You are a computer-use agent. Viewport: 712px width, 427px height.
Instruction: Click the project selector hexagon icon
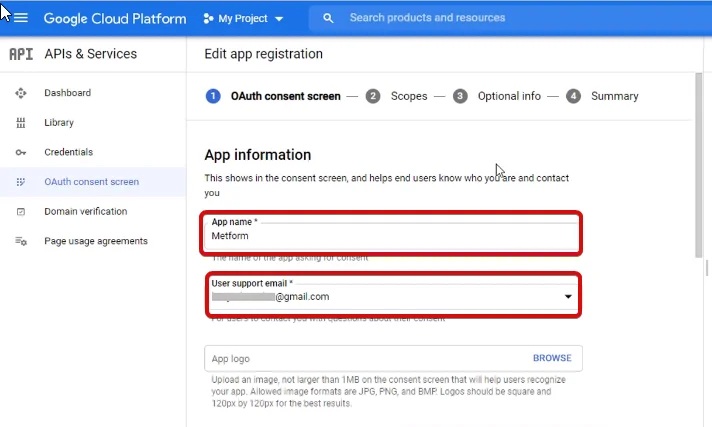click(x=208, y=19)
